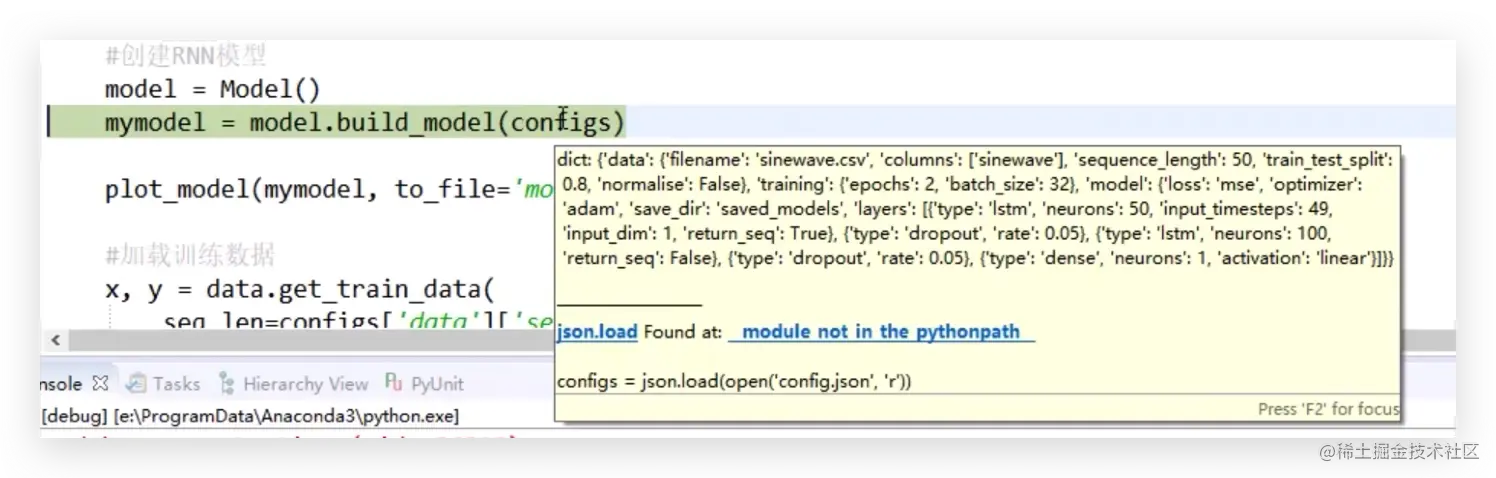Click the PyUnit tab icon
Screen dimensions: 1496x478
[393, 382]
